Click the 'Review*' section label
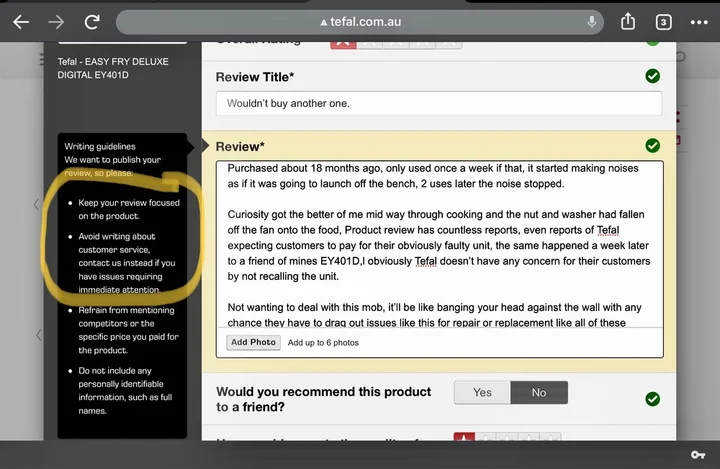The image size is (720, 469). click(240, 147)
